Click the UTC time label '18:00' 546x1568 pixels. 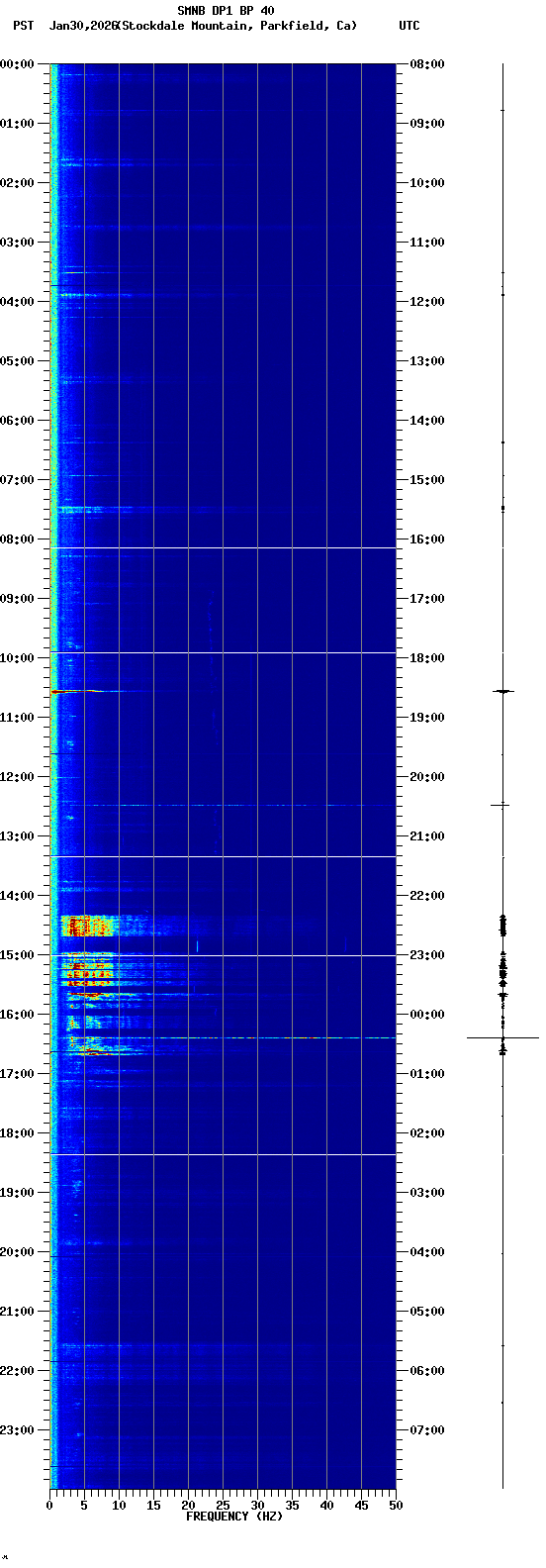click(x=427, y=658)
